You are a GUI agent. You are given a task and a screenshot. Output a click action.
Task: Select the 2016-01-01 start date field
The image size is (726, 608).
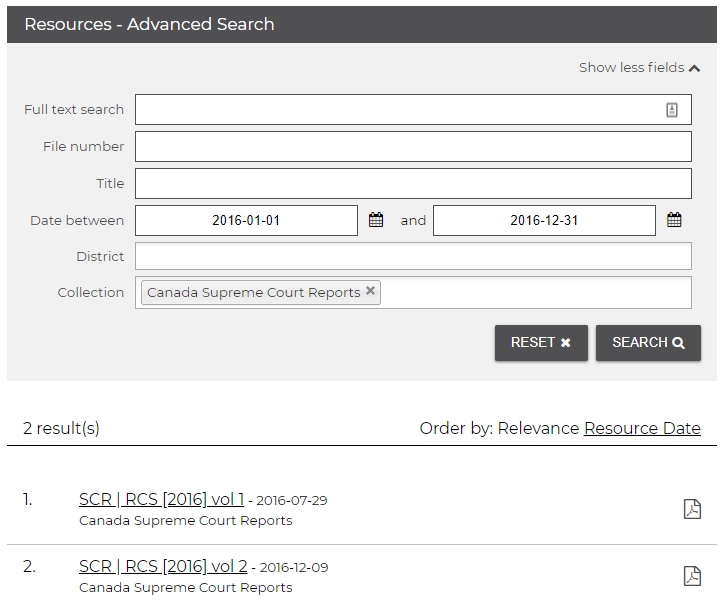(x=246, y=220)
